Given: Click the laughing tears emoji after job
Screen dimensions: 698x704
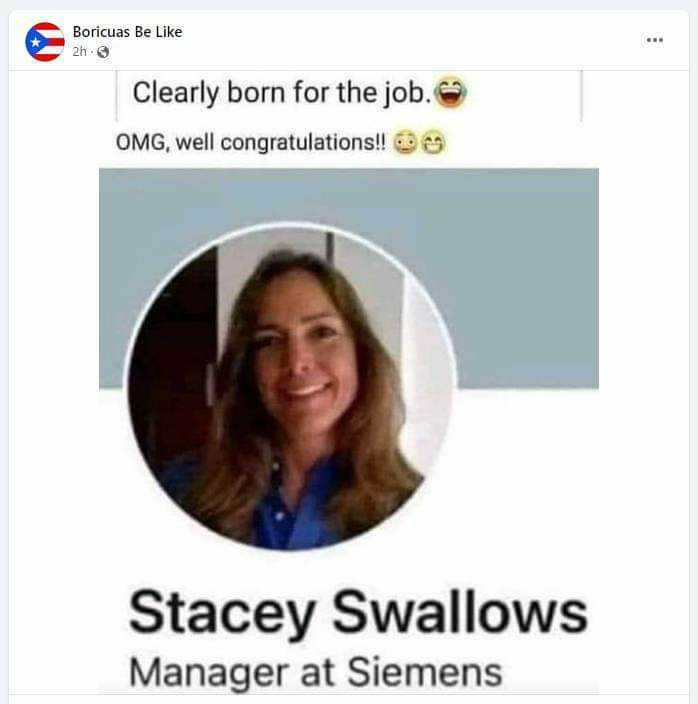Looking at the screenshot, I should 451,92.
